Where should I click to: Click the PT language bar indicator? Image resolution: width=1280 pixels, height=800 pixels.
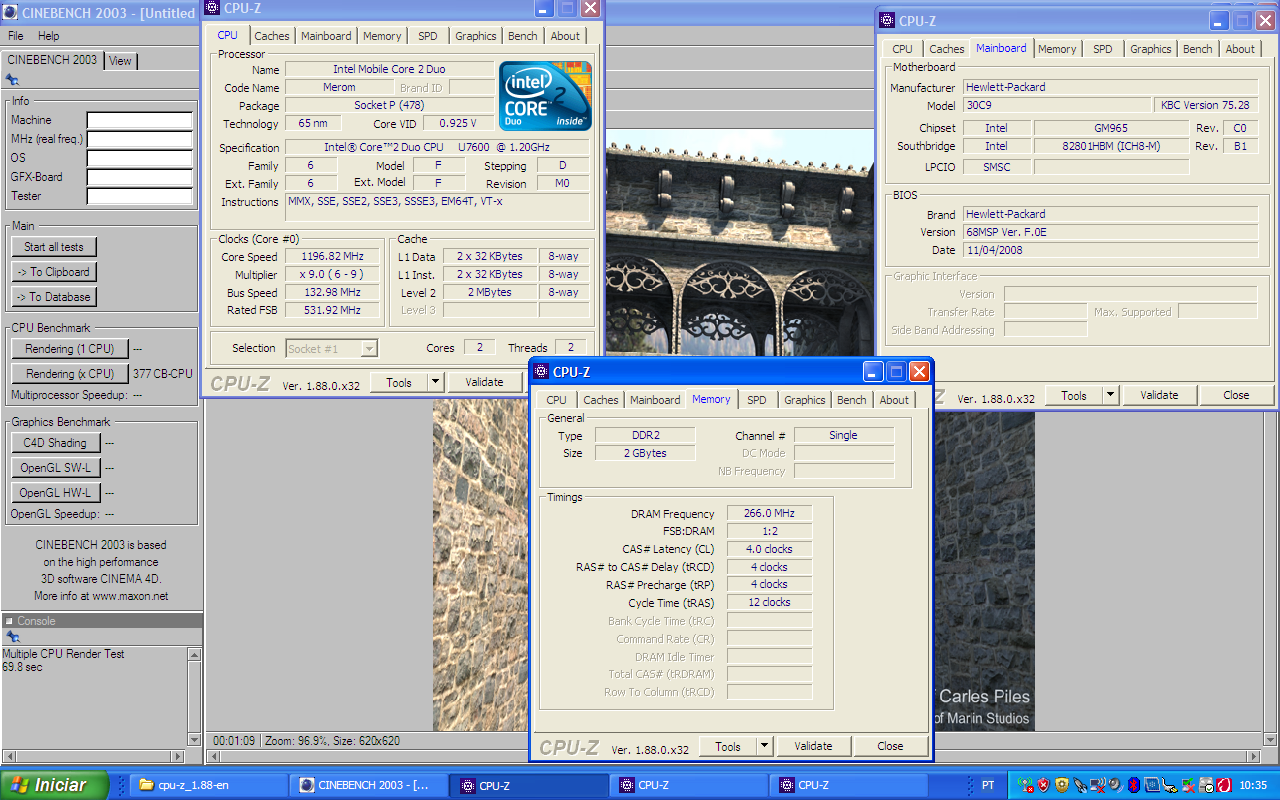[x=988, y=785]
